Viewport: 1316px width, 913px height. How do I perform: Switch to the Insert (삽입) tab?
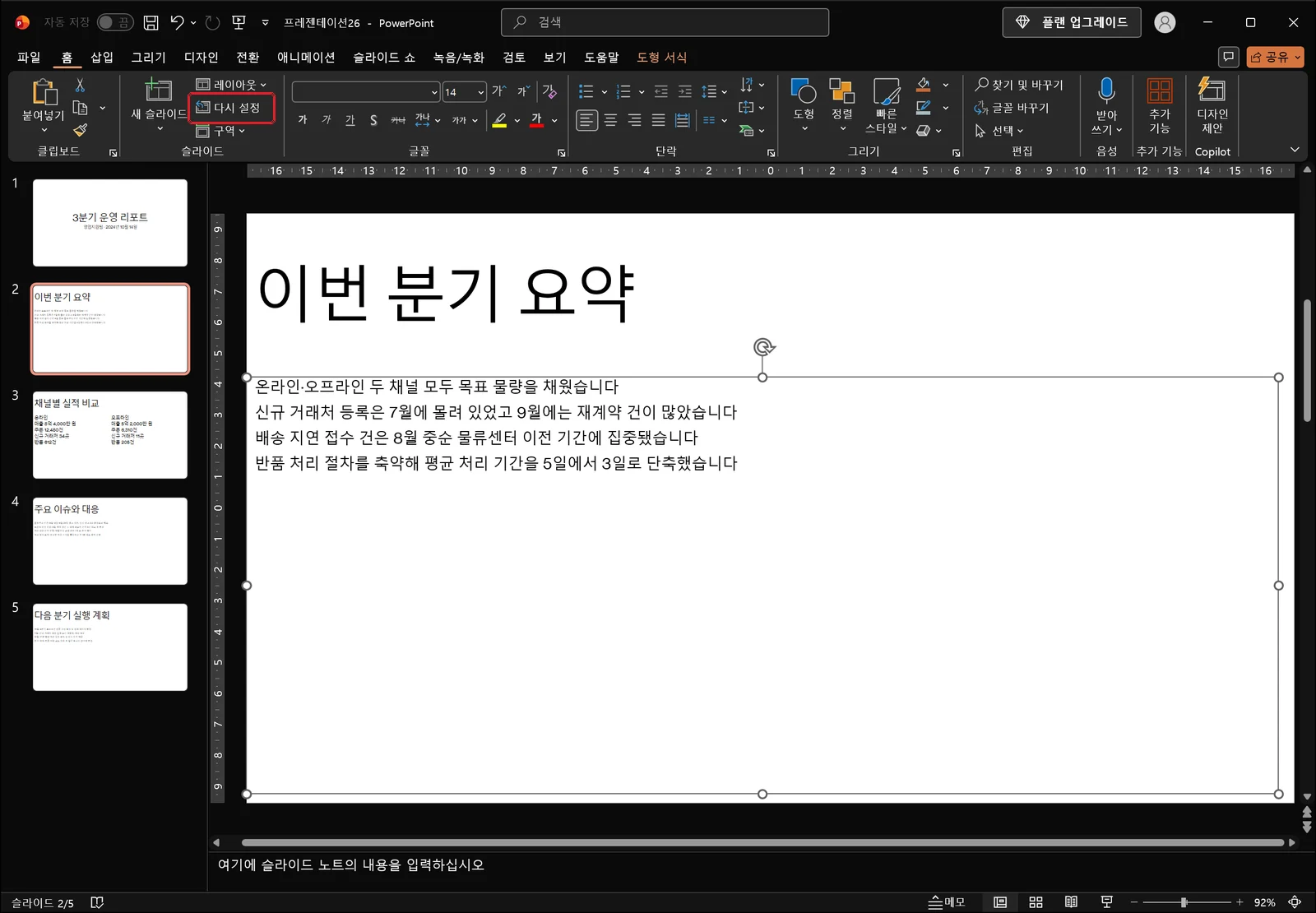102,57
